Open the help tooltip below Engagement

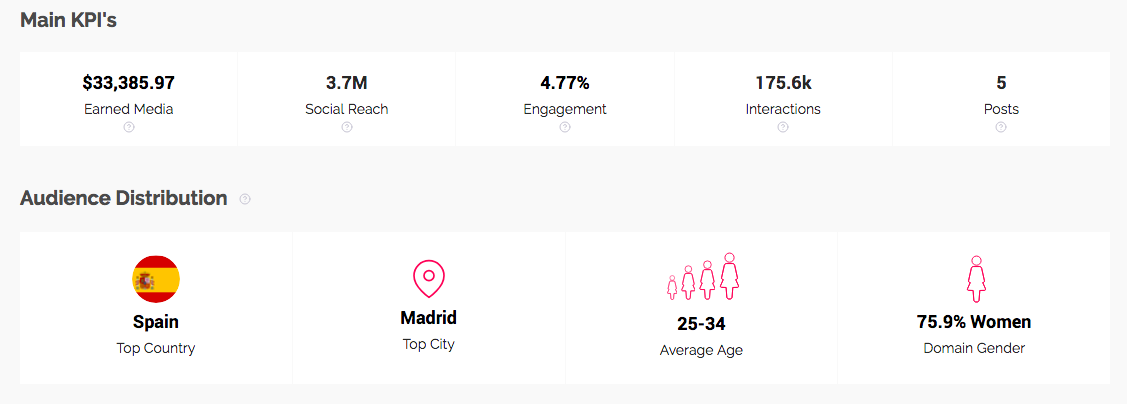point(565,127)
